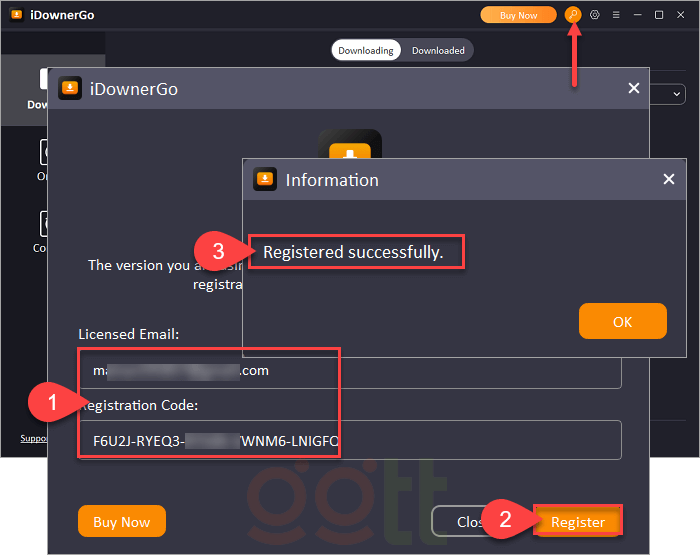Image resolution: width=700 pixels, height=557 pixels.
Task: Click the Information dialog app icon
Action: tap(265, 180)
